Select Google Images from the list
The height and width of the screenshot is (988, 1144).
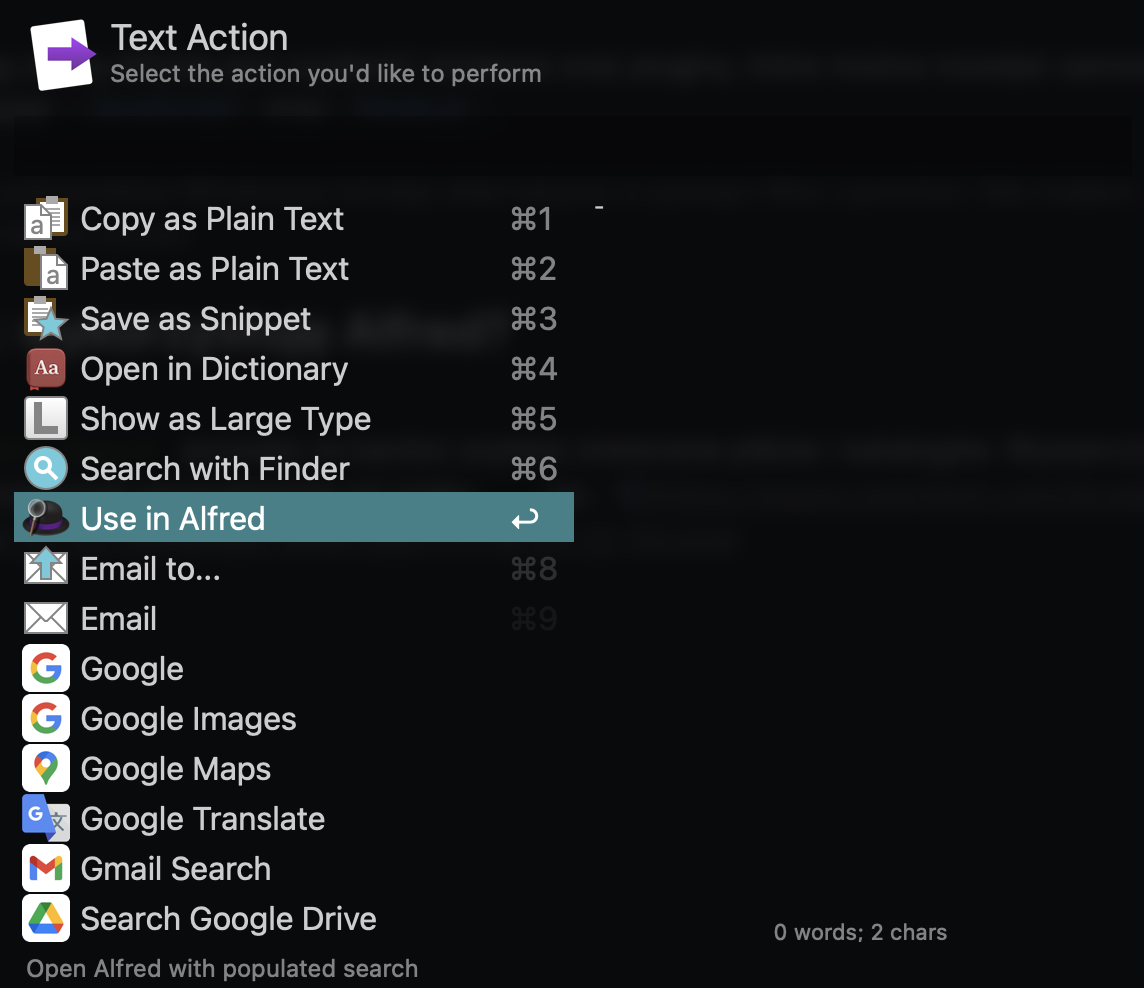click(x=188, y=719)
